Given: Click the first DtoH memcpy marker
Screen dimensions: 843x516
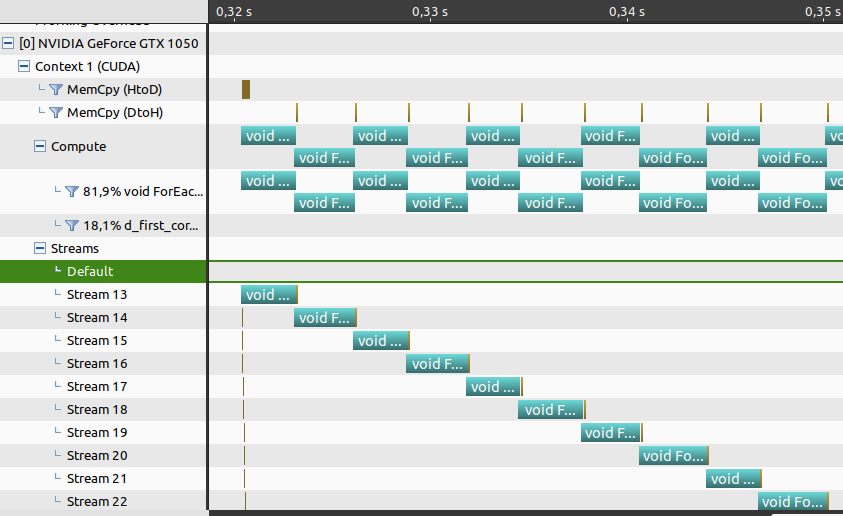Looking at the screenshot, I should (x=297, y=112).
